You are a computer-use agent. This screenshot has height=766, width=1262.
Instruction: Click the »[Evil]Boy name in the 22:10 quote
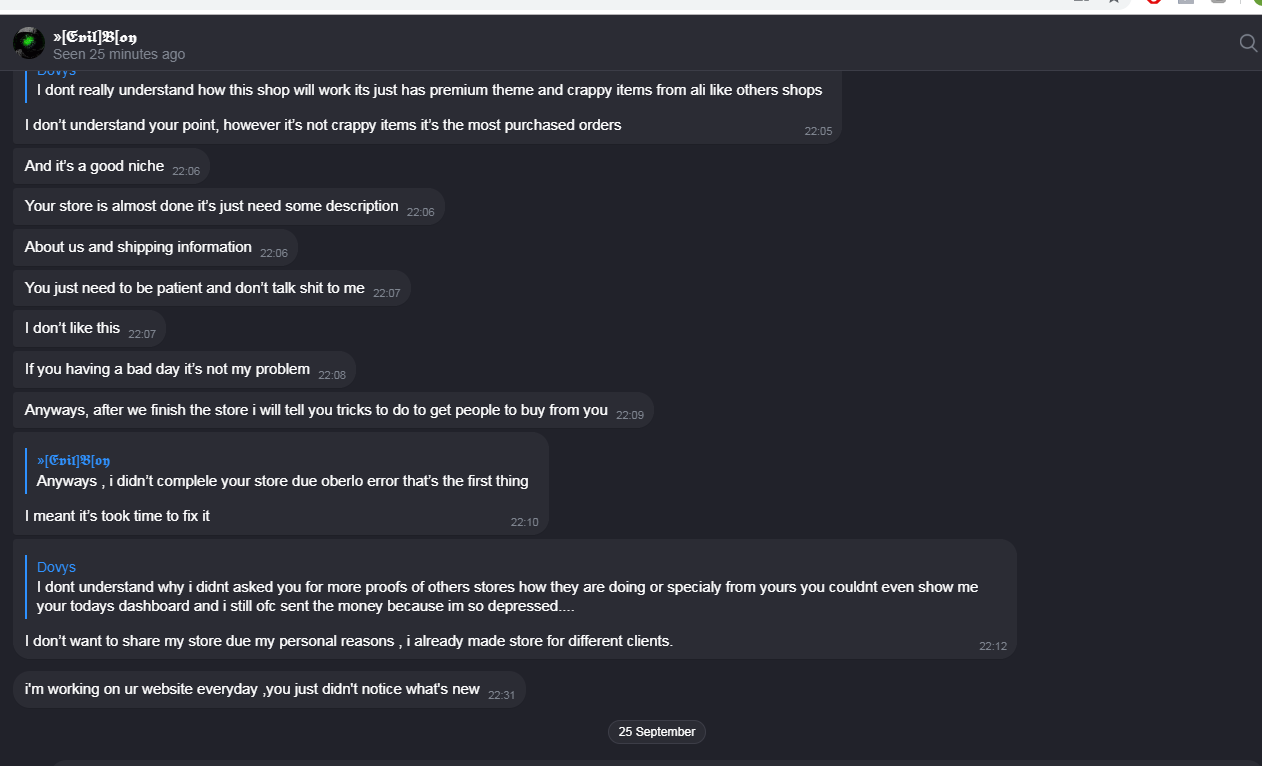[73, 460]
